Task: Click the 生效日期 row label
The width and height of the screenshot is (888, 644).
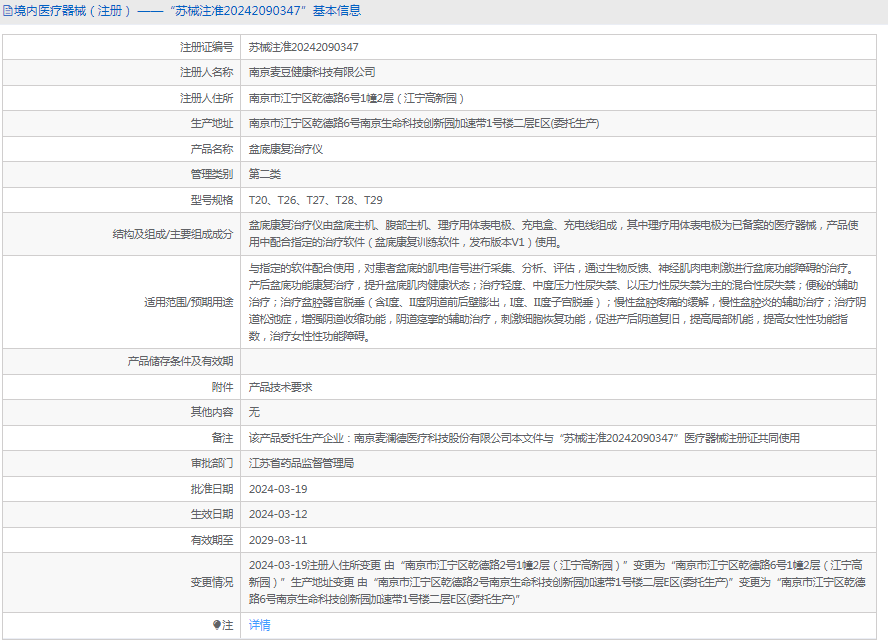Action: tap(212, 514)
